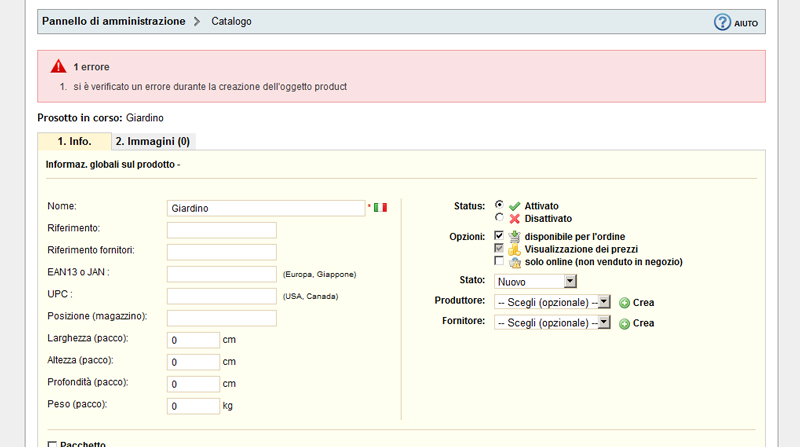Click the green plus icon beside Fornitore

click(x=624, y=323)
